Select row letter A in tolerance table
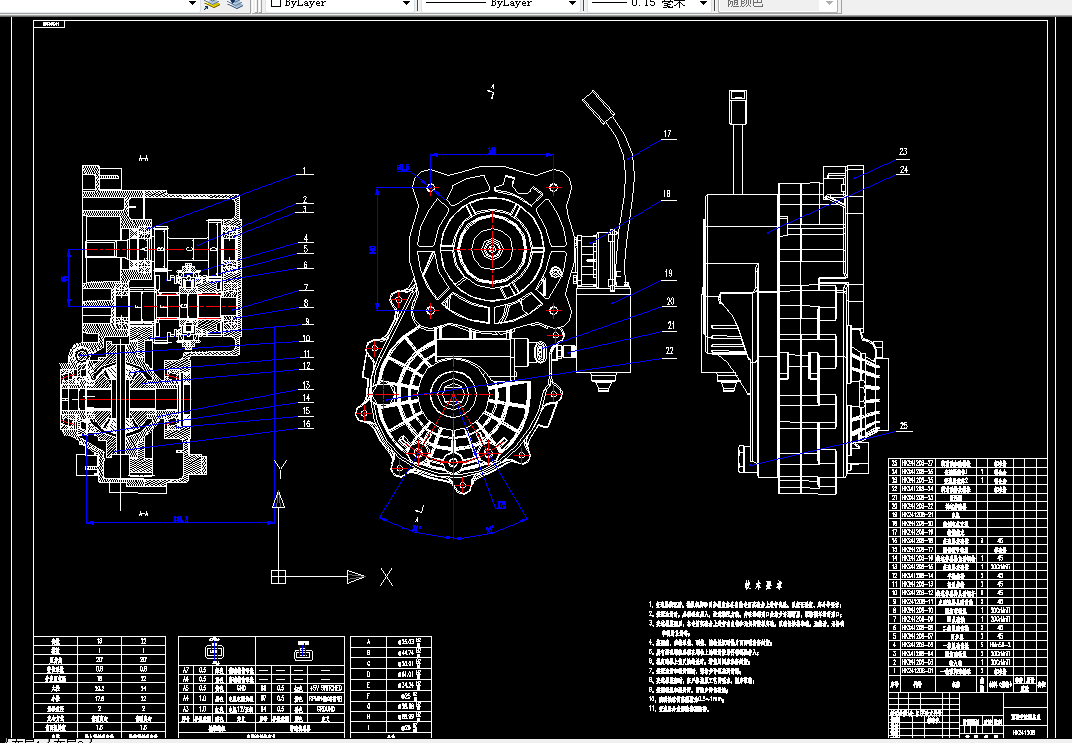The width and height of the screenshot is (1072, 743). 368,642
